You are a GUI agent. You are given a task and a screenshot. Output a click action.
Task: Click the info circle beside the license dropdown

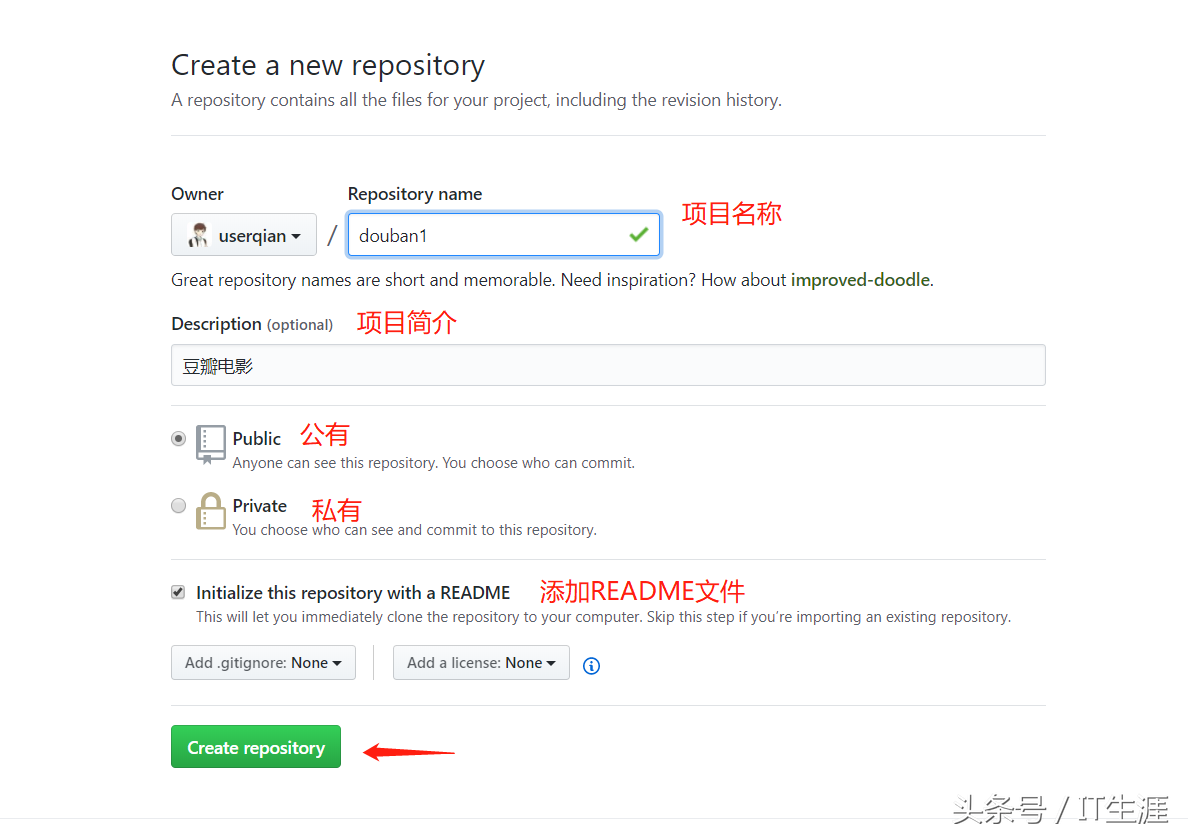[591, 665]
